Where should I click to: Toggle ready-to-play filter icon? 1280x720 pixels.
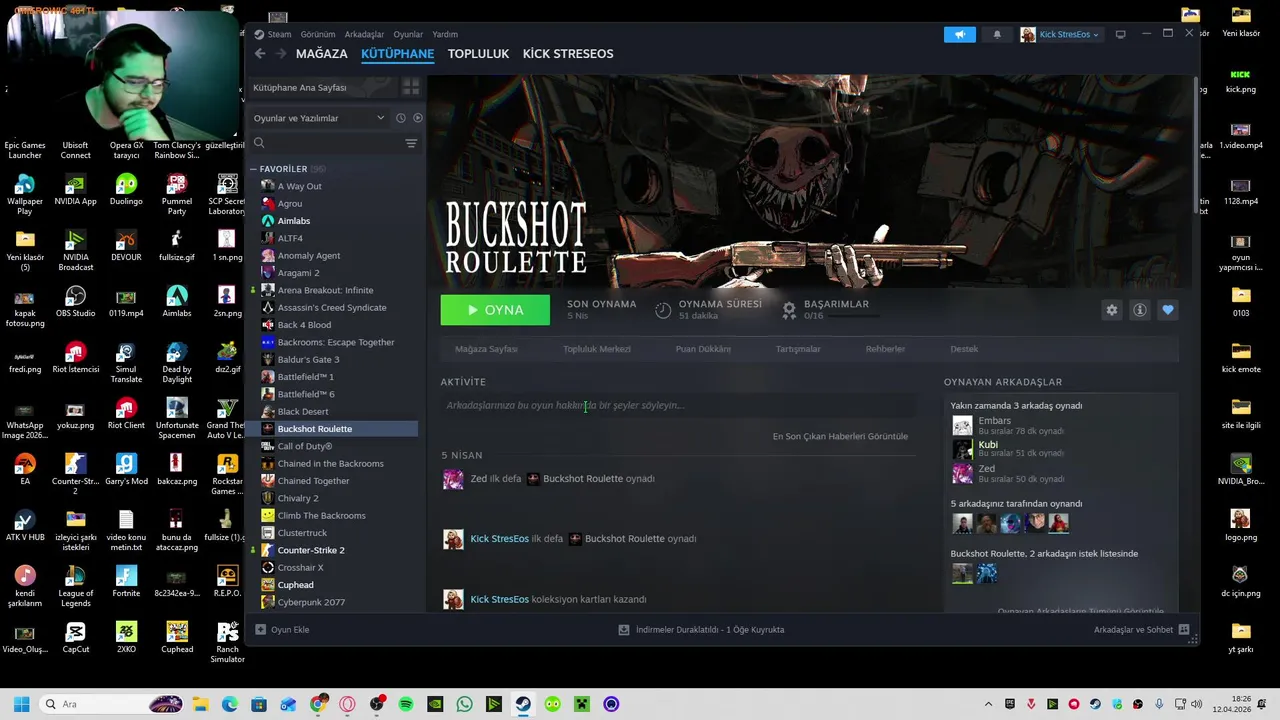pos(417,118)
